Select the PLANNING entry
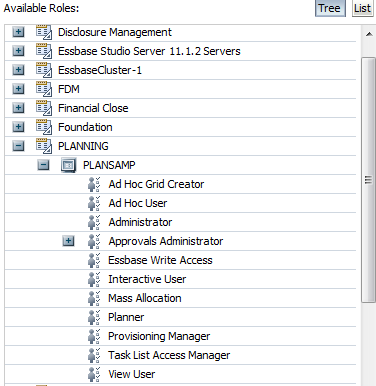 coord(83,146)
